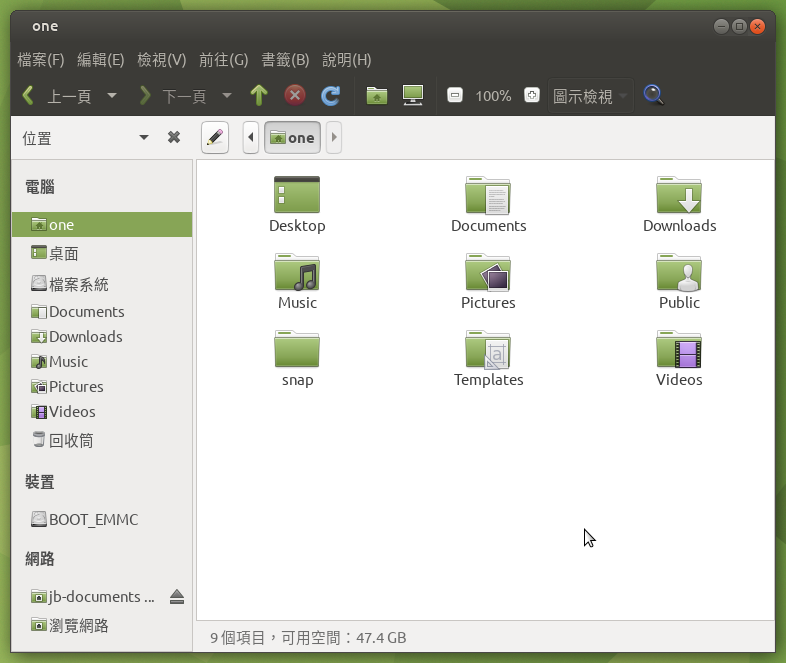Click the 下一頁 forward arrow
The height and width of the screenshot is (663, 786).
172,95
